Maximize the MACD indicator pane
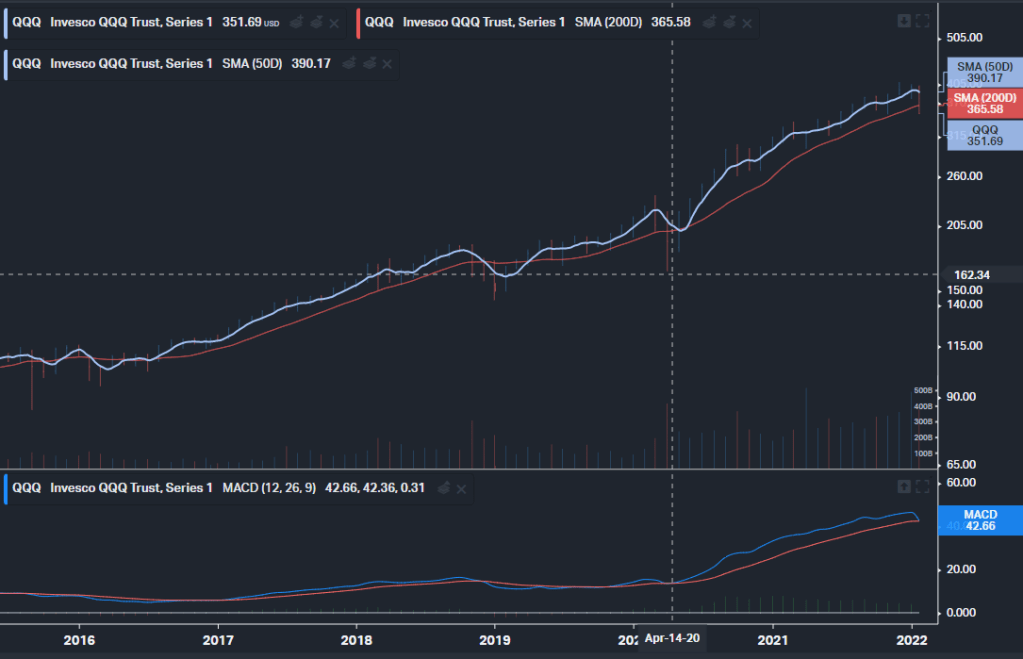1023x659 pixels. tap(922, 486)
